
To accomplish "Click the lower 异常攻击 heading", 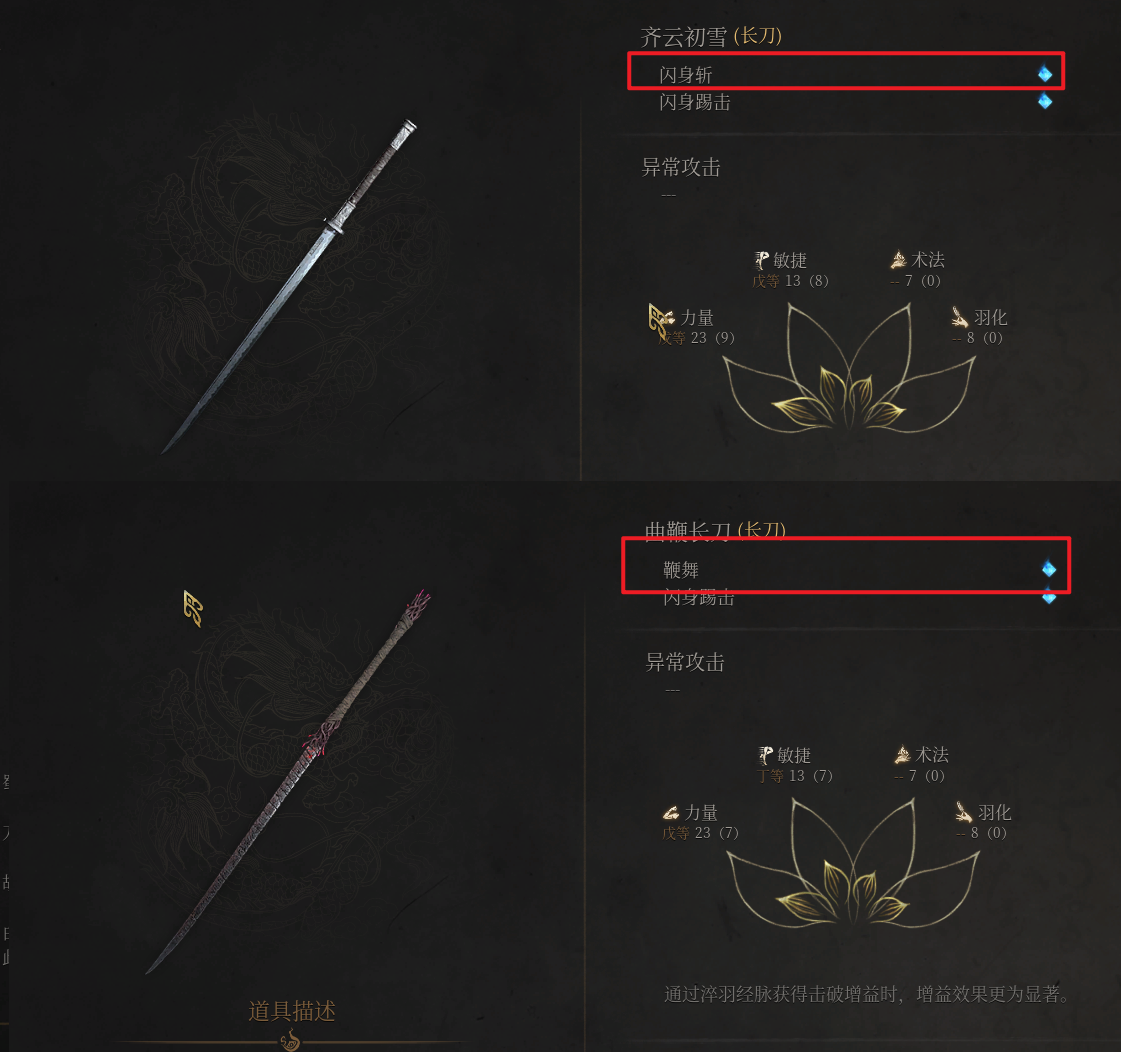I will 685,662.
